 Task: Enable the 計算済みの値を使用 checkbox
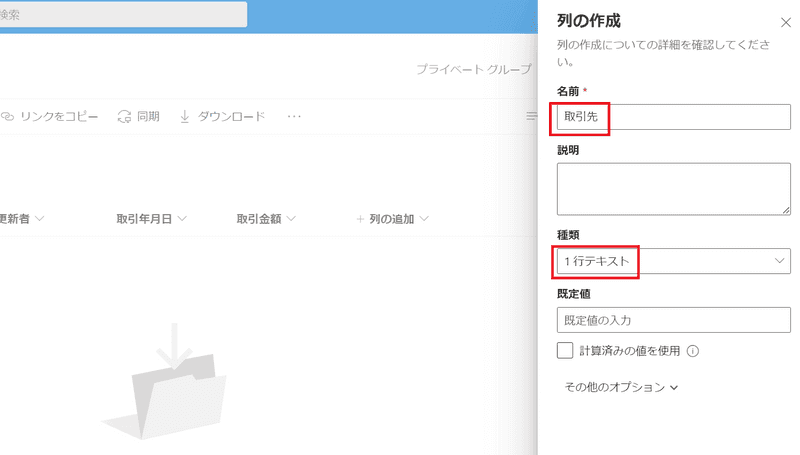click(565, 351)
